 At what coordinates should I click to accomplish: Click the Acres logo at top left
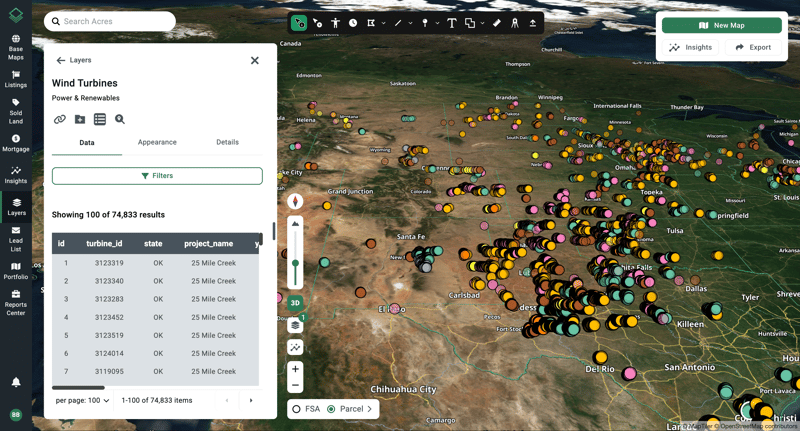(16, 15)
